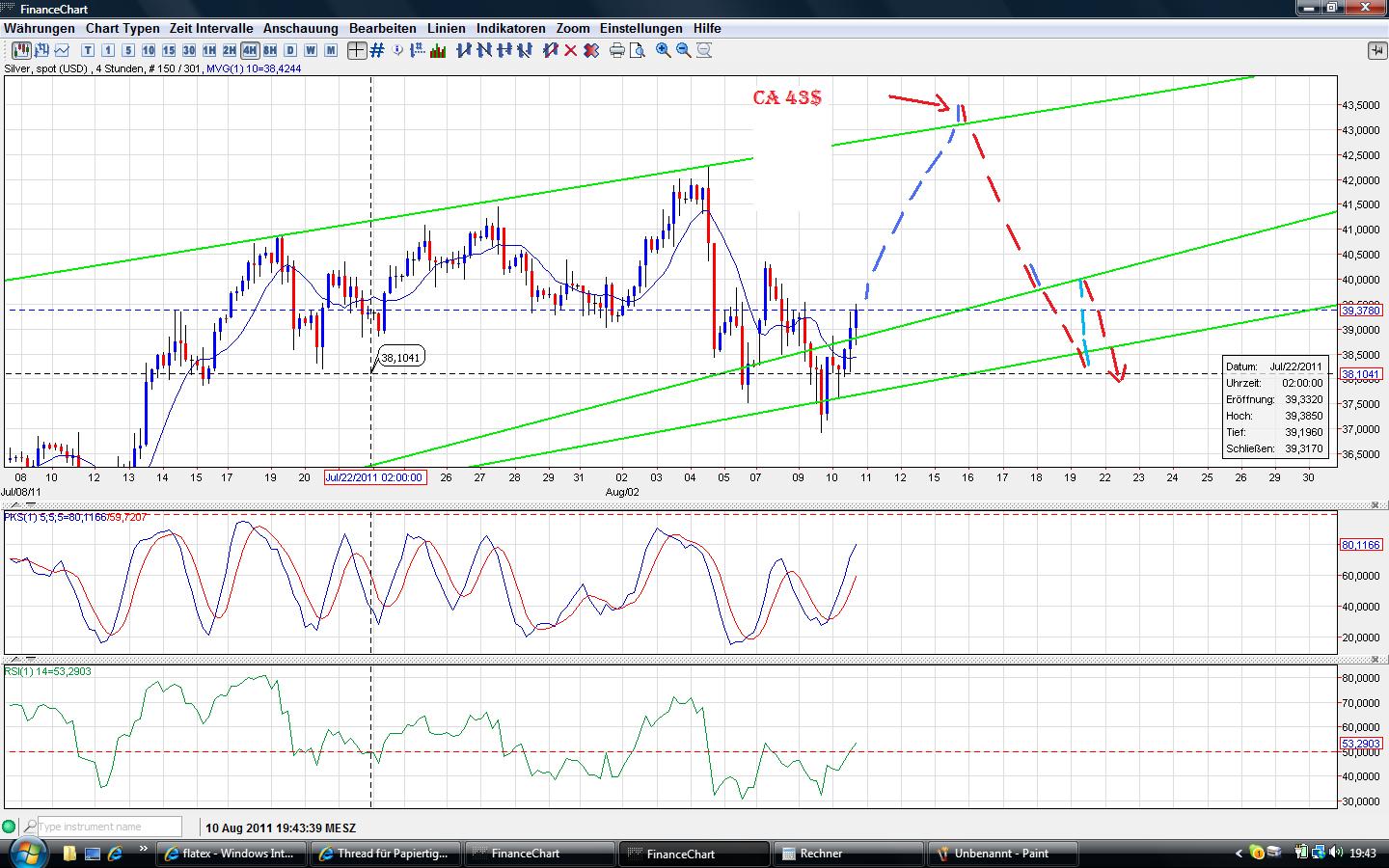Viewport: 1389px width, 868px height.
Task: Click the magnifier icon beside instrument search
Action: tap(30, 827)
